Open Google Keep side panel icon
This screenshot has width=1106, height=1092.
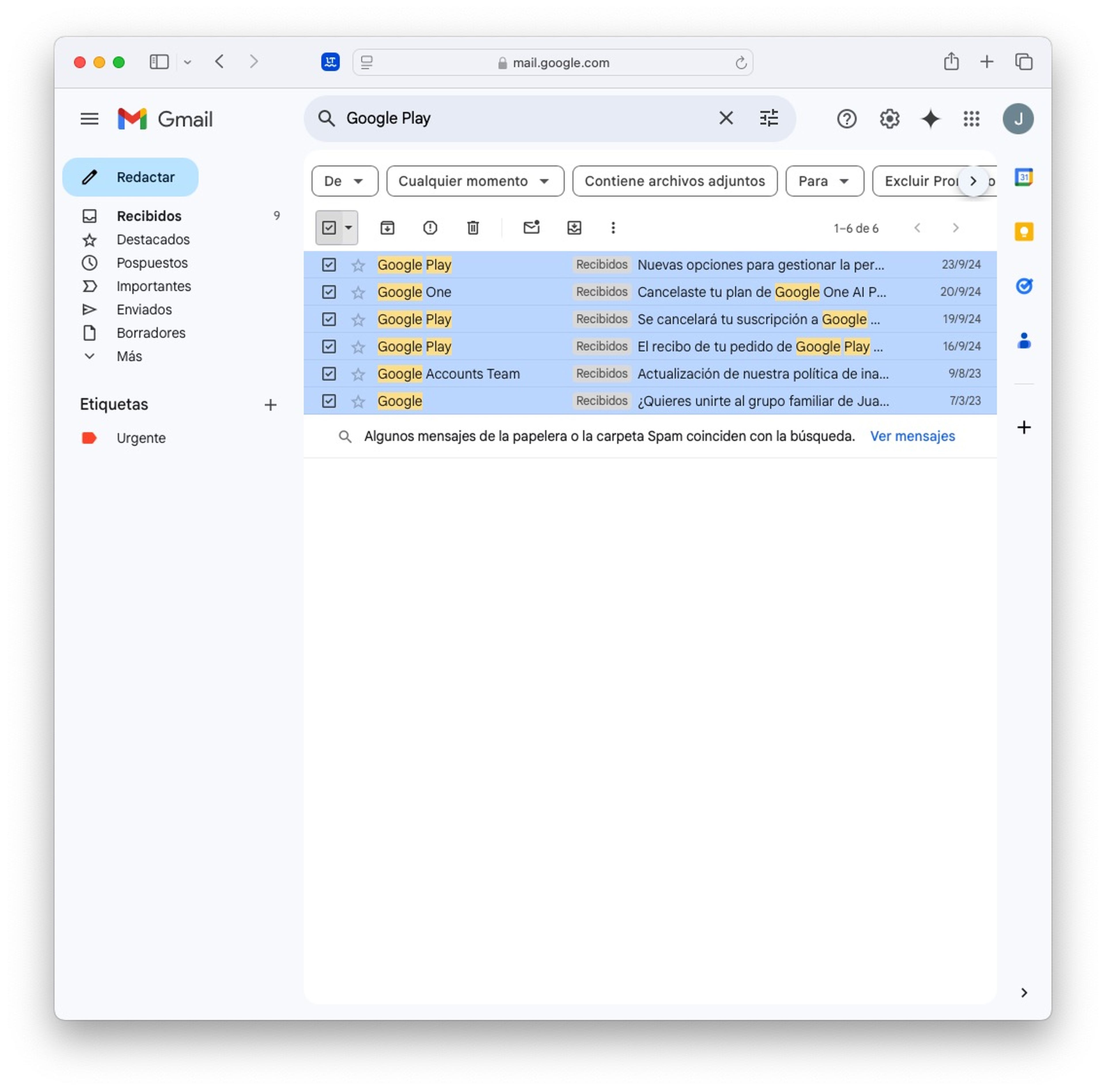(x=1024, y=232)
